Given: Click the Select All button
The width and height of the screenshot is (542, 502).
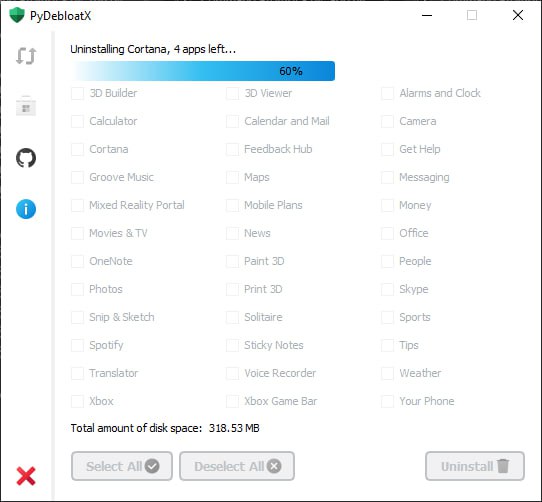Looking at the screenshot, I should click(122, 466).
